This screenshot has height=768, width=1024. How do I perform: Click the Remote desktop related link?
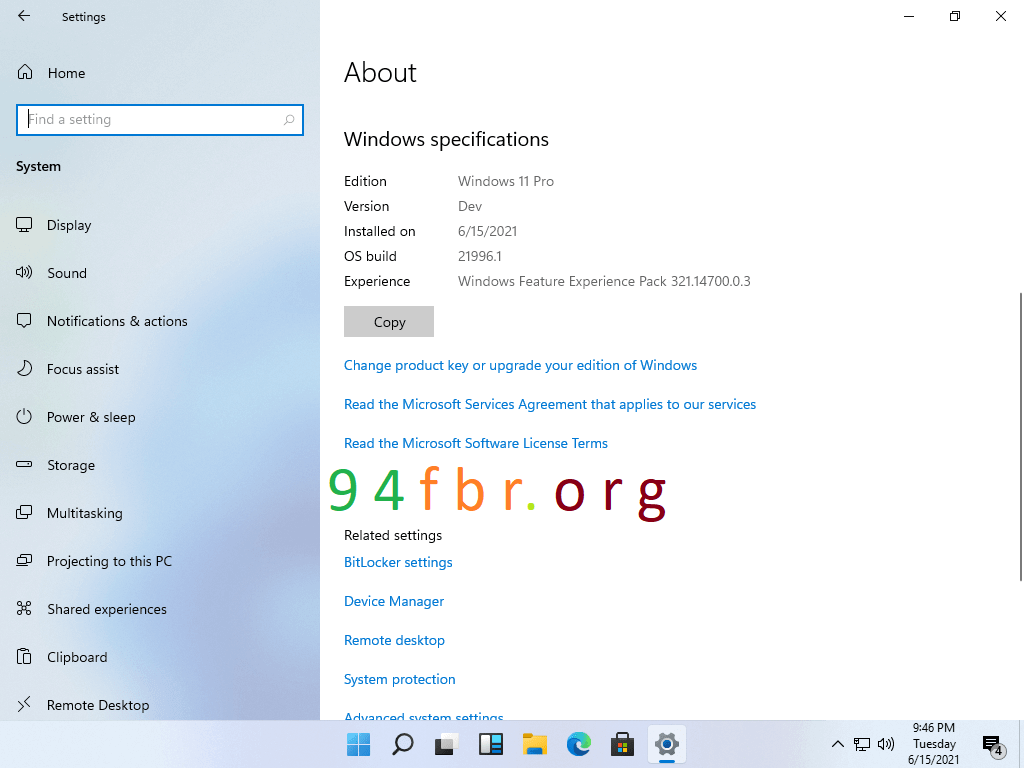[x=394, y=640]
